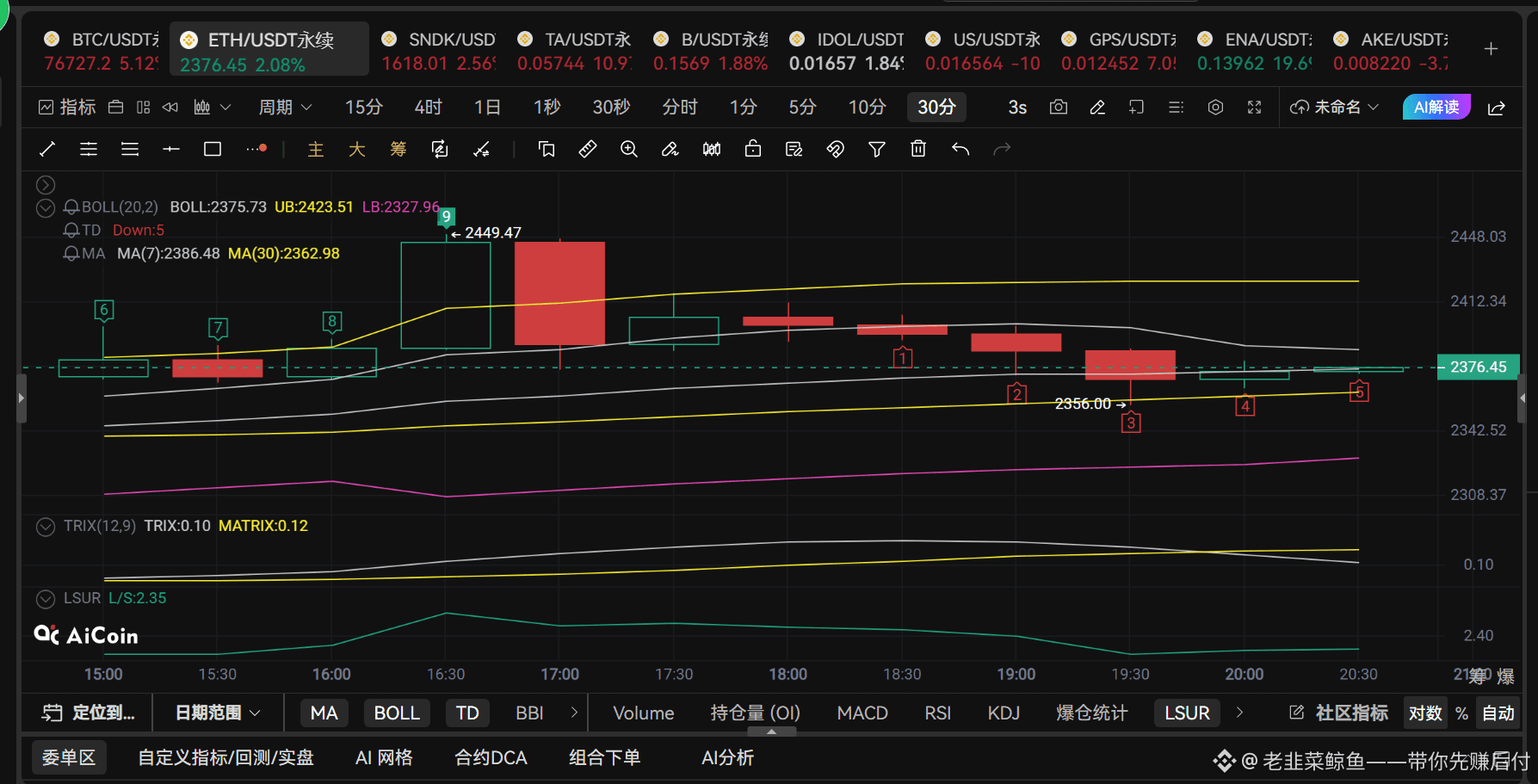Screen dimensions: 1538x784
Task: Open the hexagon chart settings icon
Action: coord(1215,108)
